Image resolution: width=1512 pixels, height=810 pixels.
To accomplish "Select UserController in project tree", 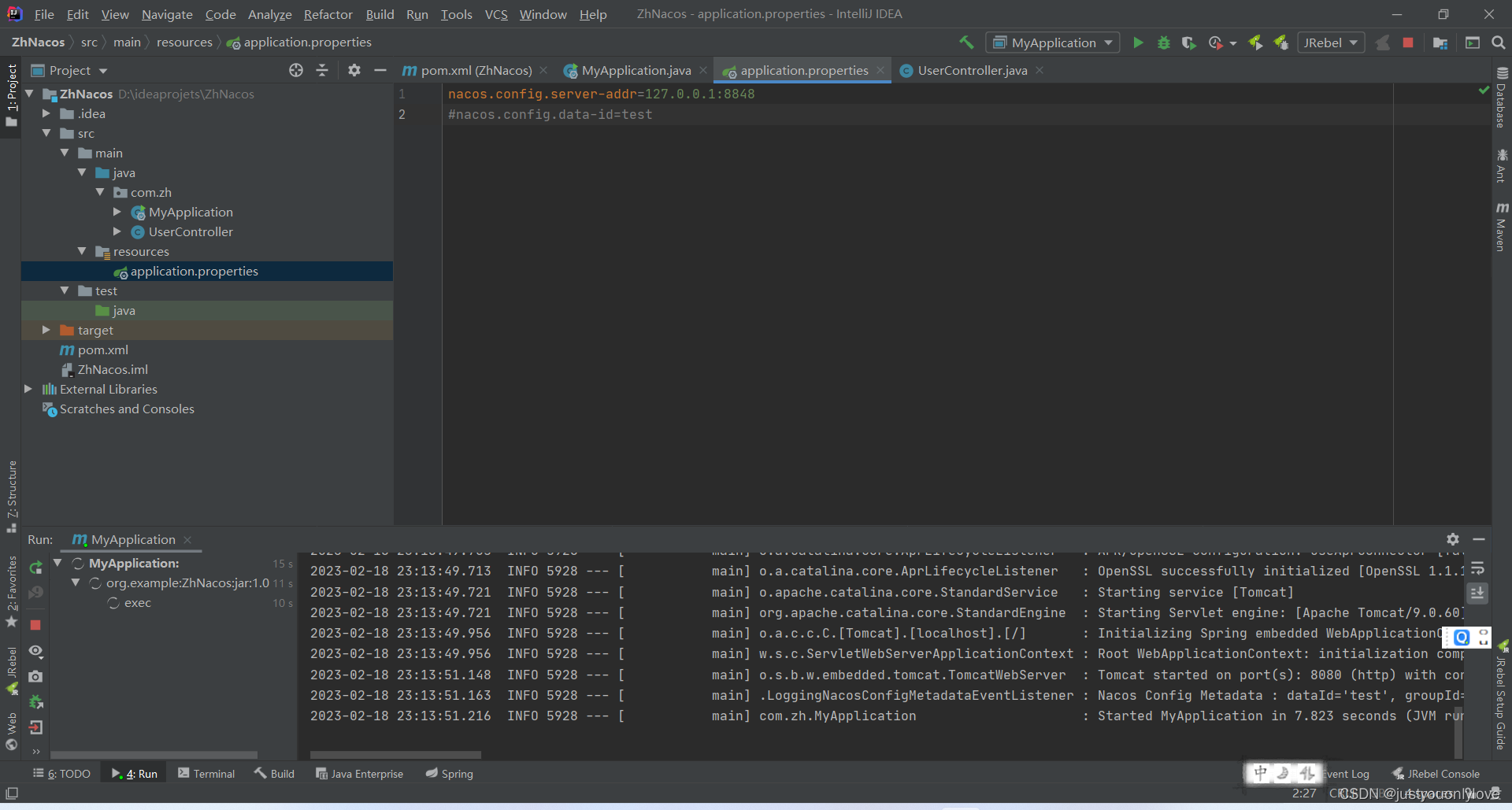I will point(191,231).
